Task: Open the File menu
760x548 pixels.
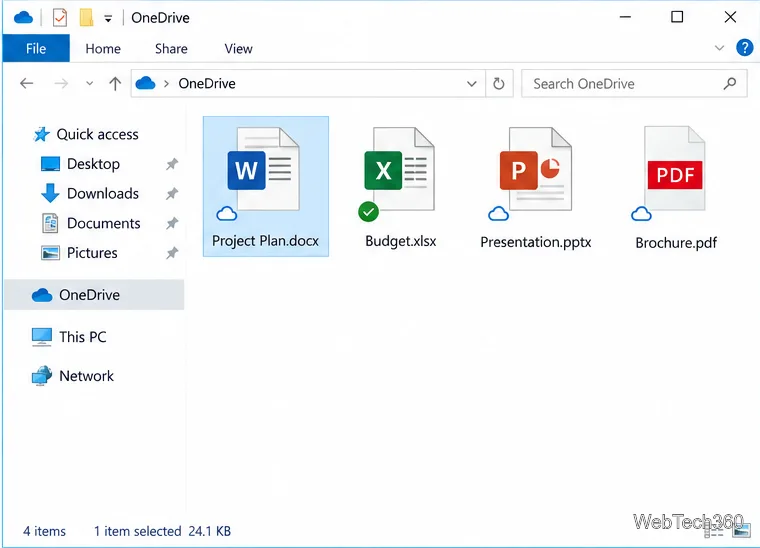Action: point(36,48)
